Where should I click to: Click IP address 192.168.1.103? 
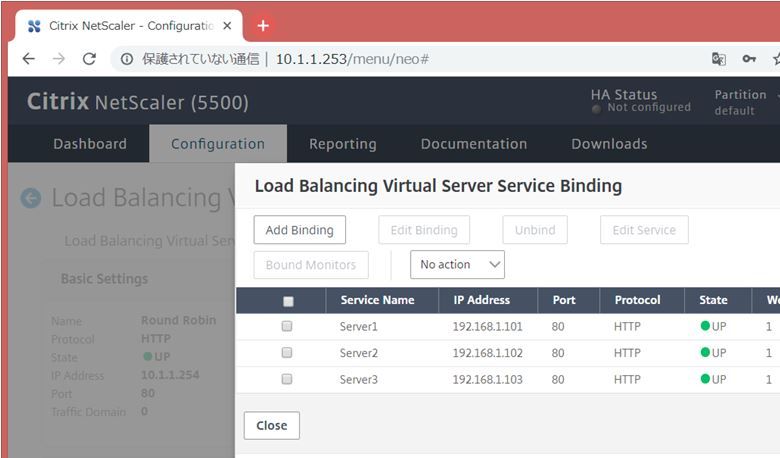point(488,379)
